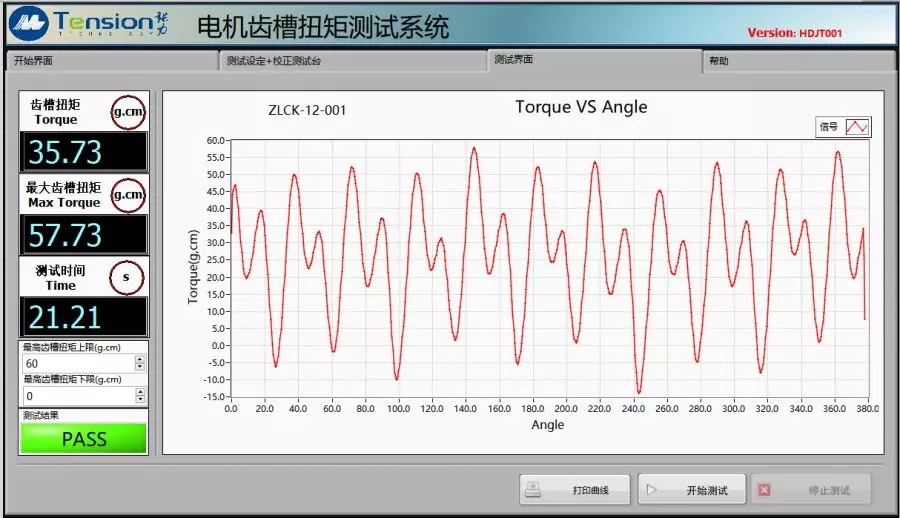Increment the lower torque limit value
Screen dimensions: 900x518
140,392
